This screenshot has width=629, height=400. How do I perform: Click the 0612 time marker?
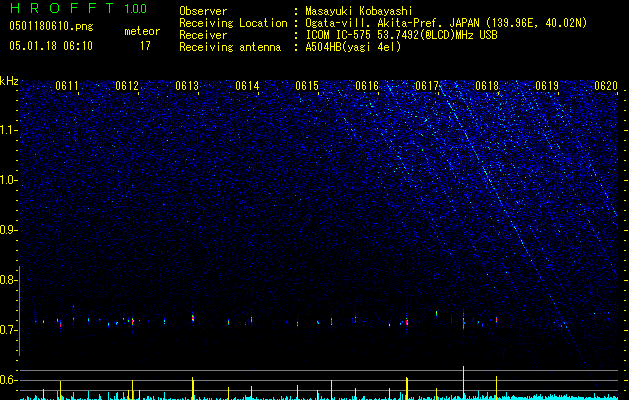(x=127, y=86)
